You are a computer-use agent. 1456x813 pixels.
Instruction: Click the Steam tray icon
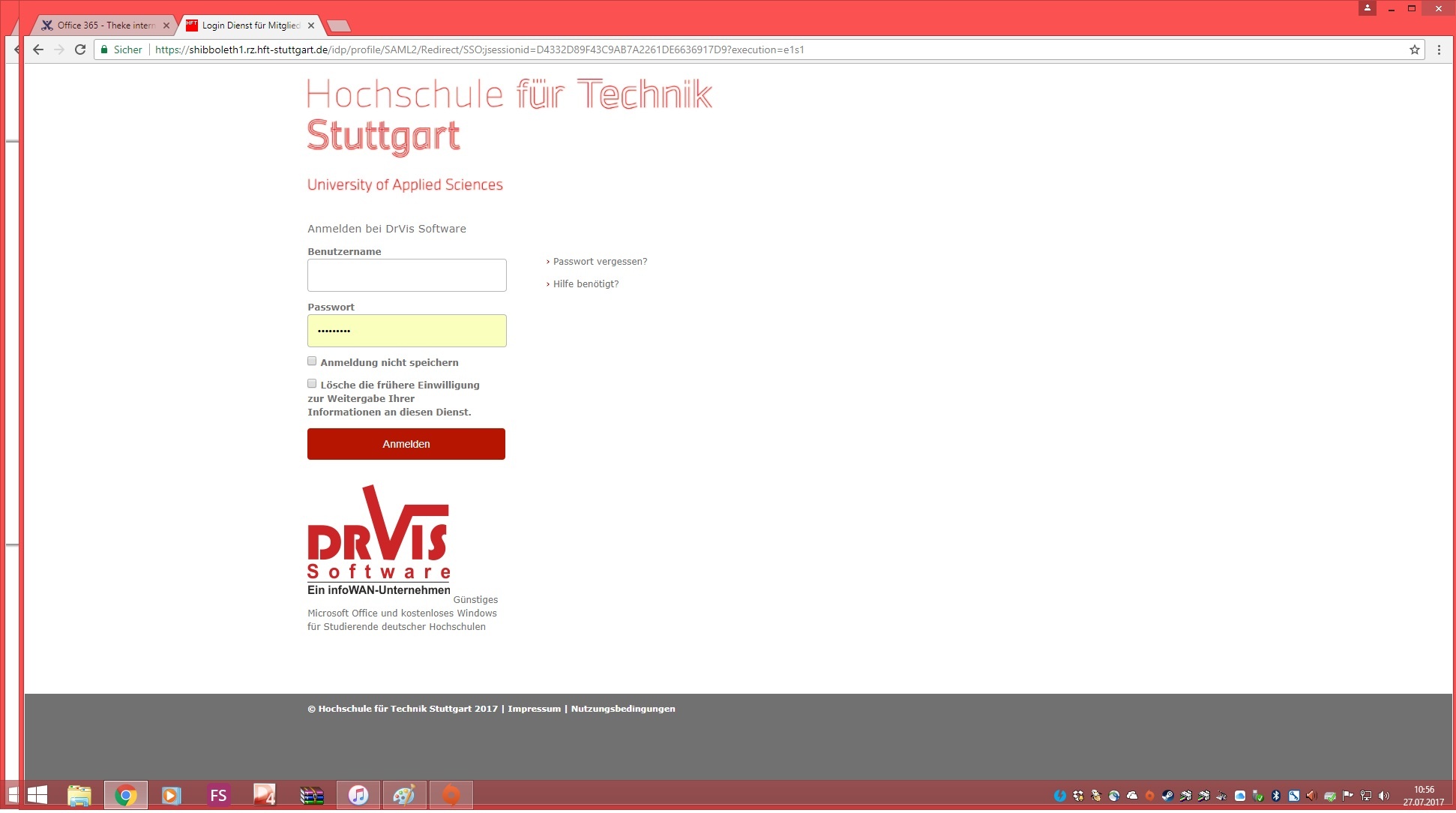coord(1167,796)
